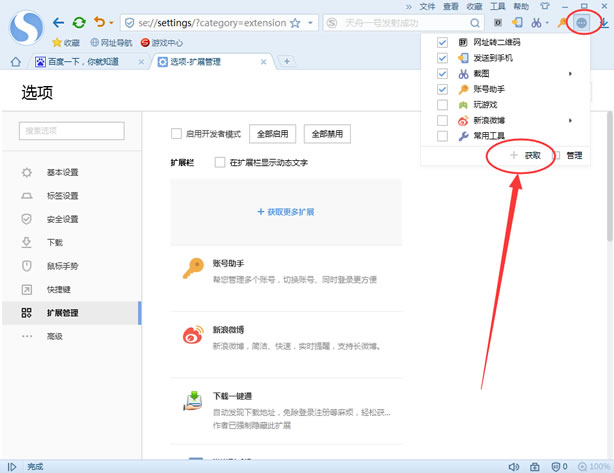Click the orange undo-close-tab arrow

(99, 22)
